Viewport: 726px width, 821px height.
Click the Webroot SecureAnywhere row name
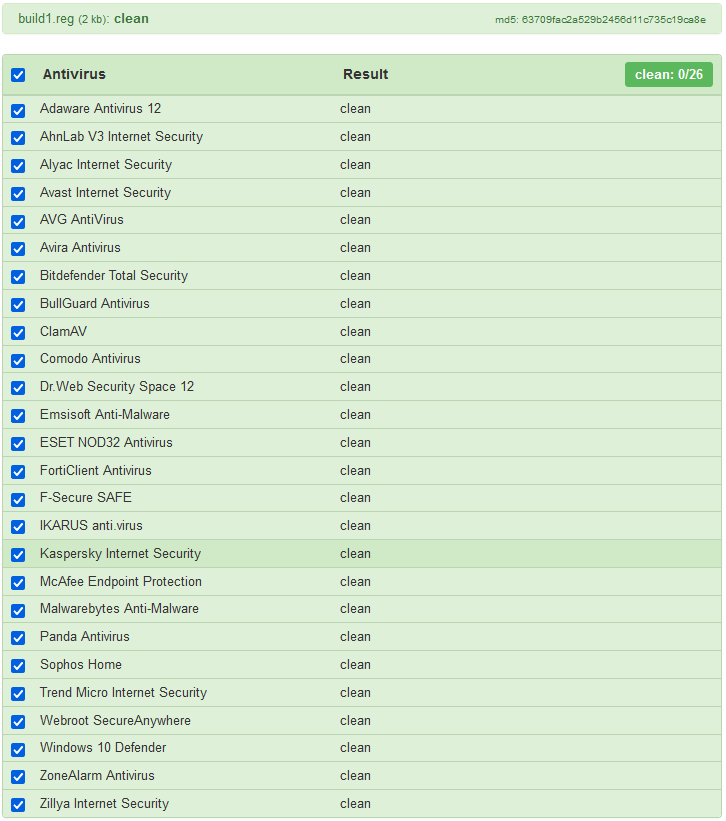coord(115,721)
